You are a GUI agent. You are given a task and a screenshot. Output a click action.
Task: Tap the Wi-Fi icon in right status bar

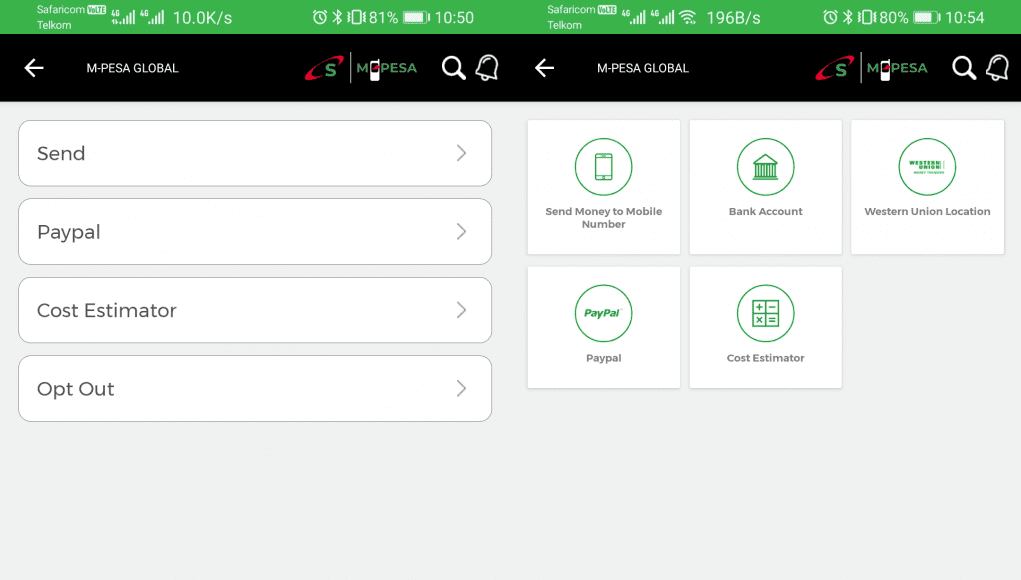pos(688,18)
